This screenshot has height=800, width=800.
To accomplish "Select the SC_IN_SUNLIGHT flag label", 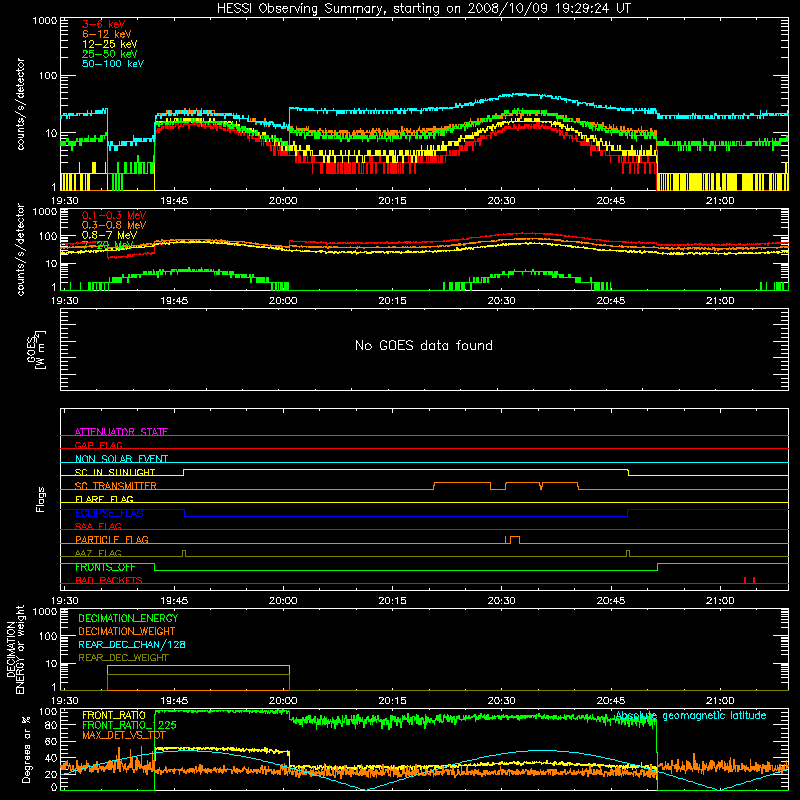I will coord(115,472).
